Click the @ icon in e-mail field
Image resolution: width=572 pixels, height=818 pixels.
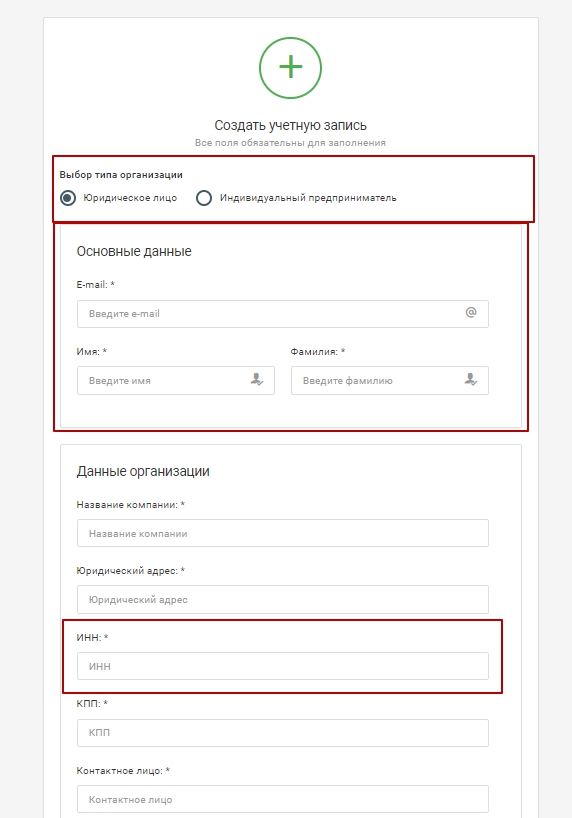pos(471,312)
